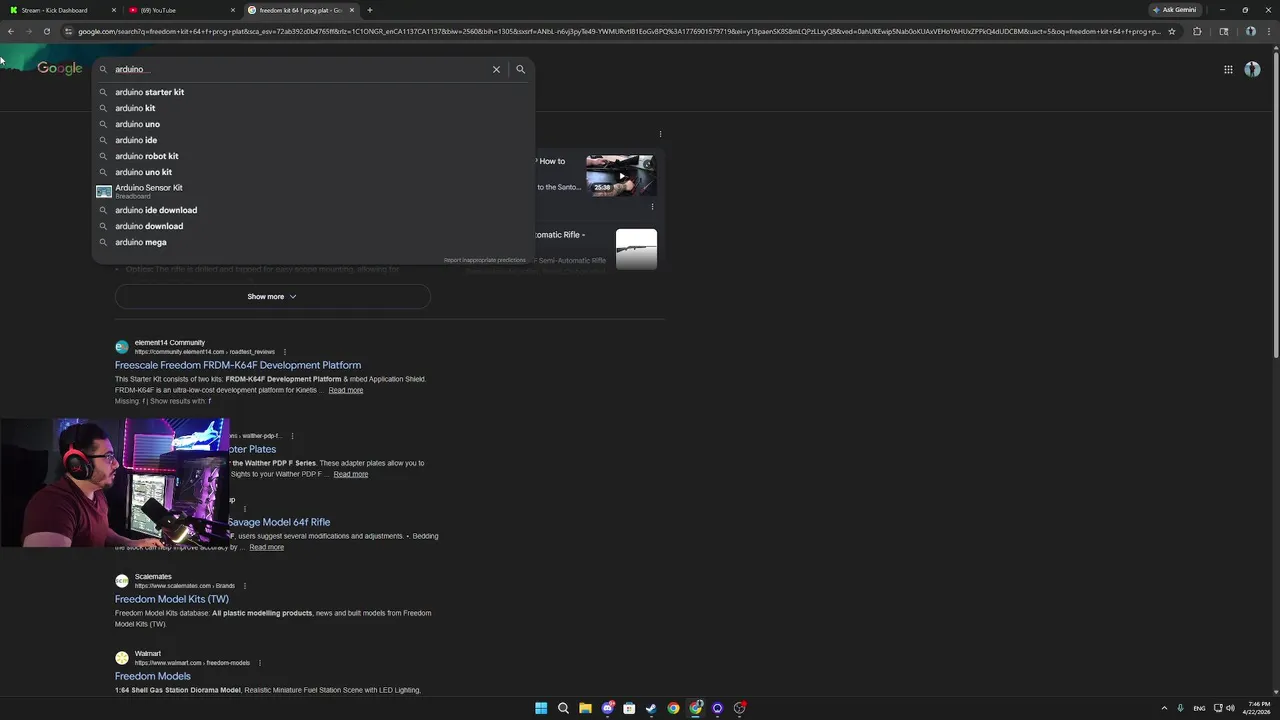1280x720 pixels.
Task: Open three-dot menu below video thumbnail
Action: tap(653, 207)
